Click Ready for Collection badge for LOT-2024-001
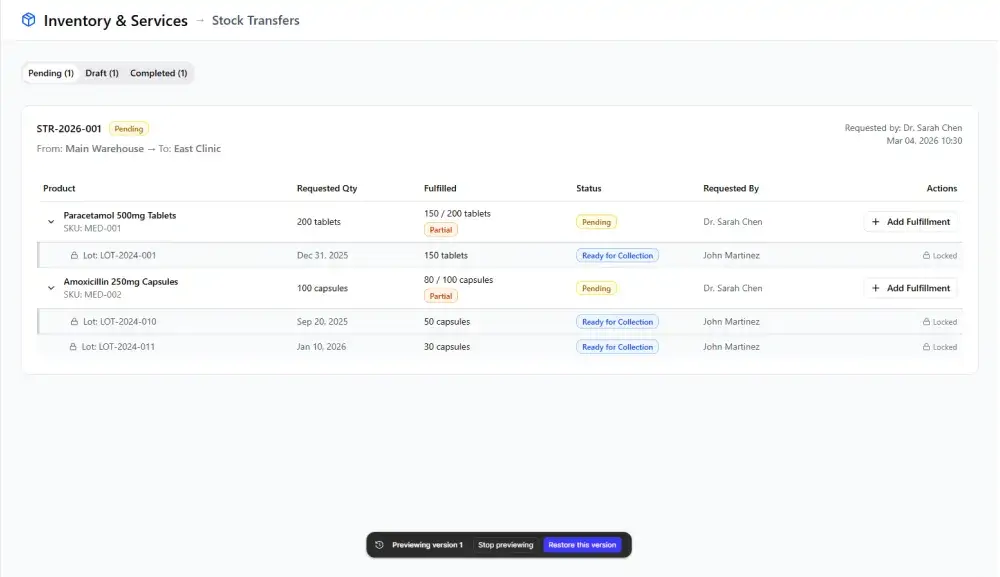Screen dimensions: 1000x577 (617, 256)
